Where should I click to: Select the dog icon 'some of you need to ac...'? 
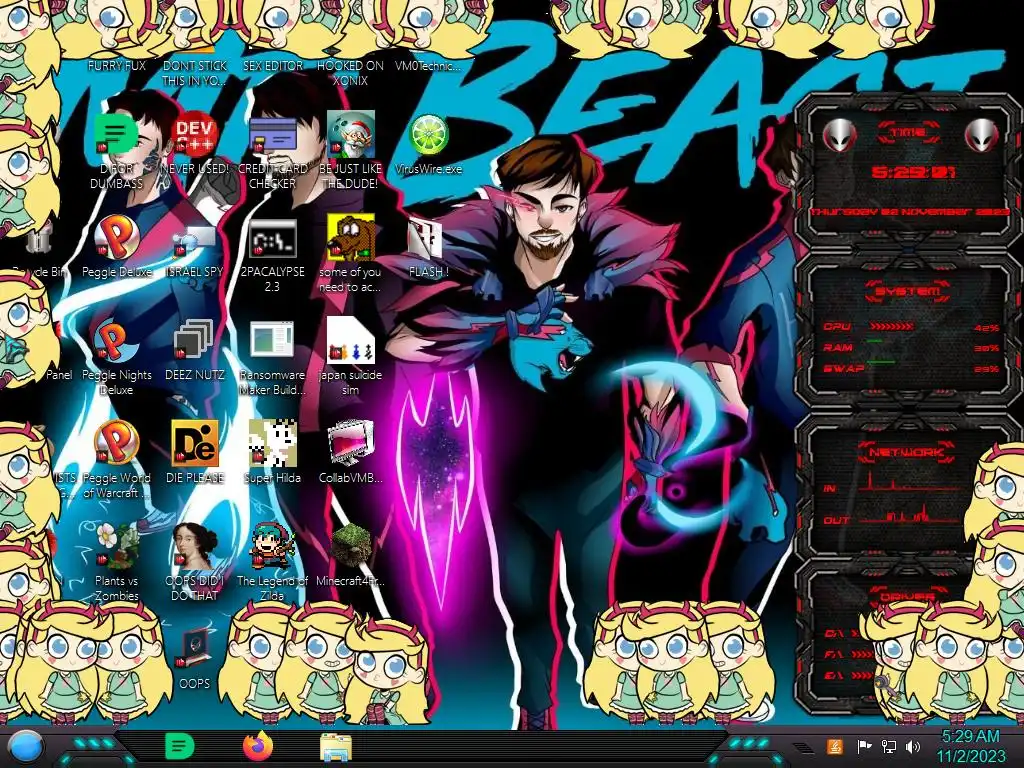[x=350, y=237]
